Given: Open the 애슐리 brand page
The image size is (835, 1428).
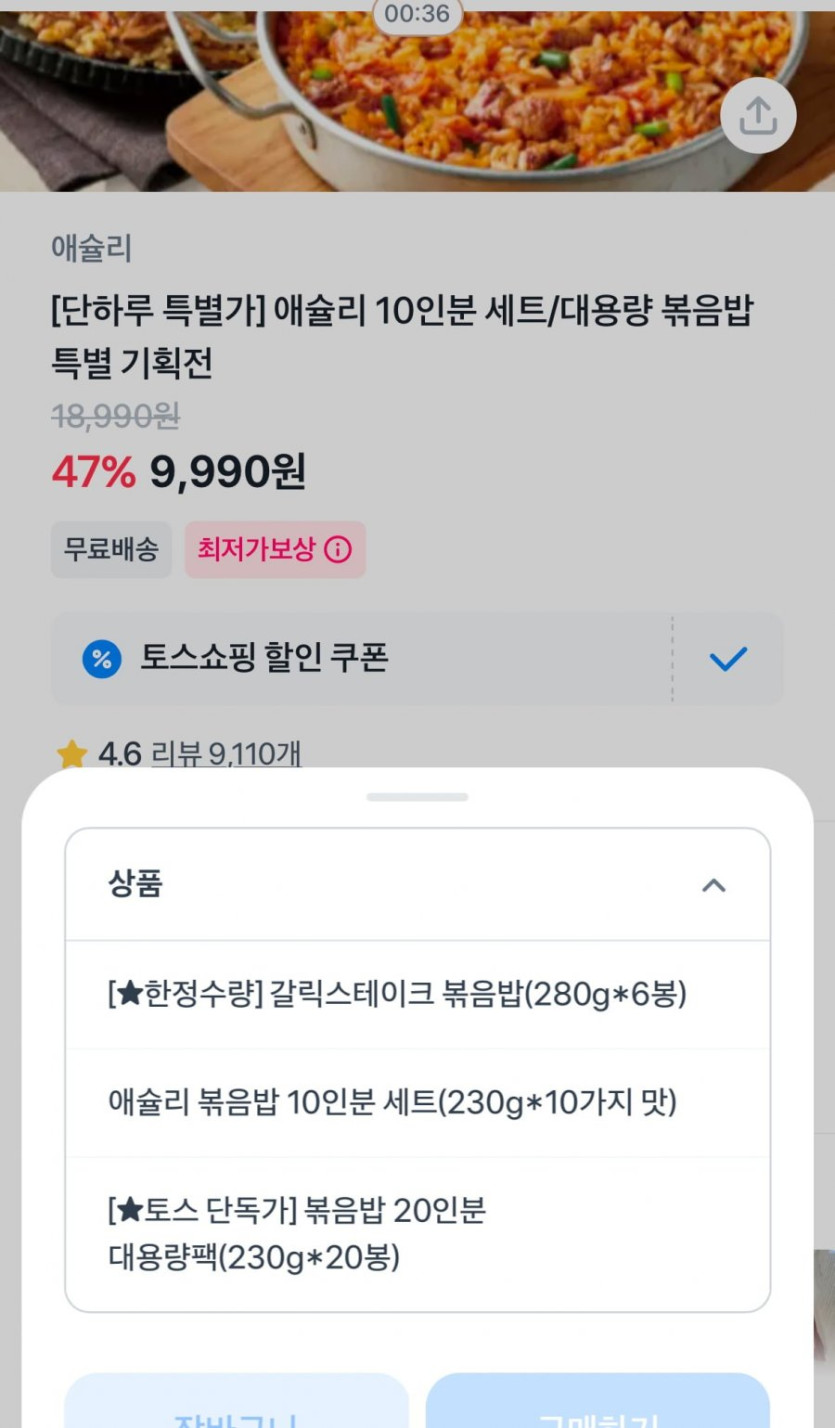Looking at the screenshot, I should [x=91, y=248].
